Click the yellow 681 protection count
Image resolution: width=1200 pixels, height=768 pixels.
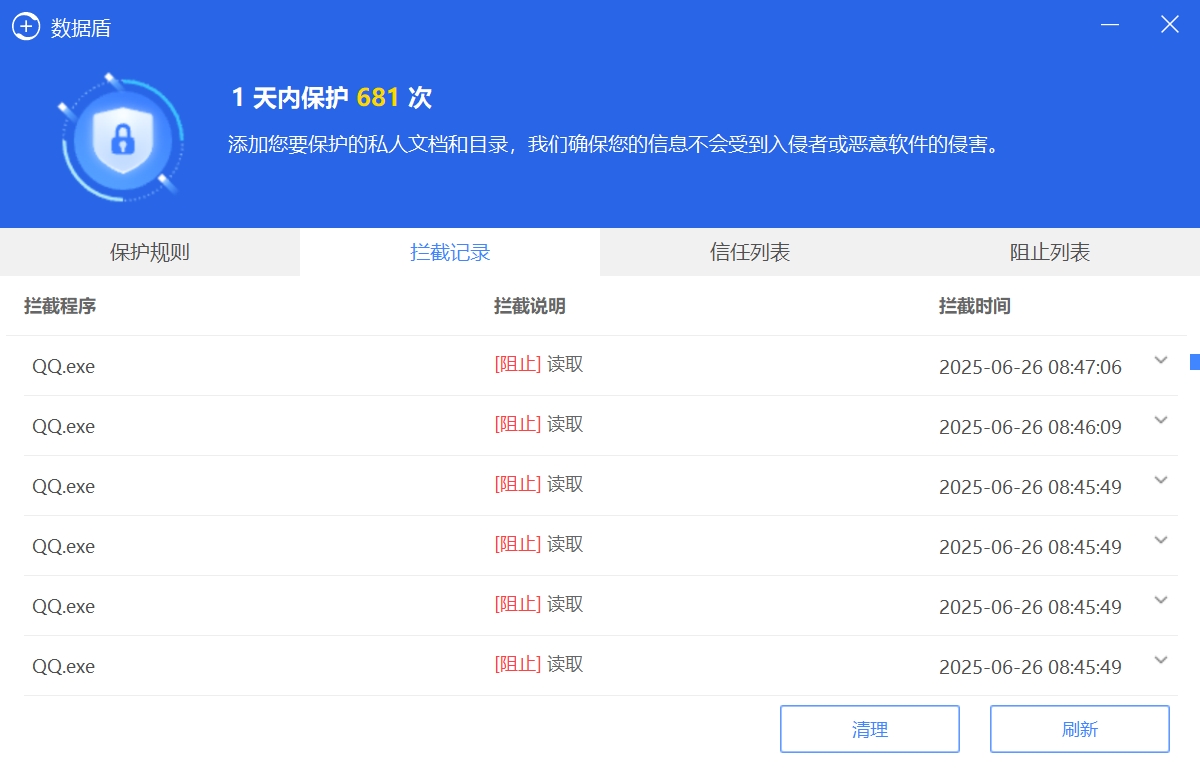[x=378, y=97]
